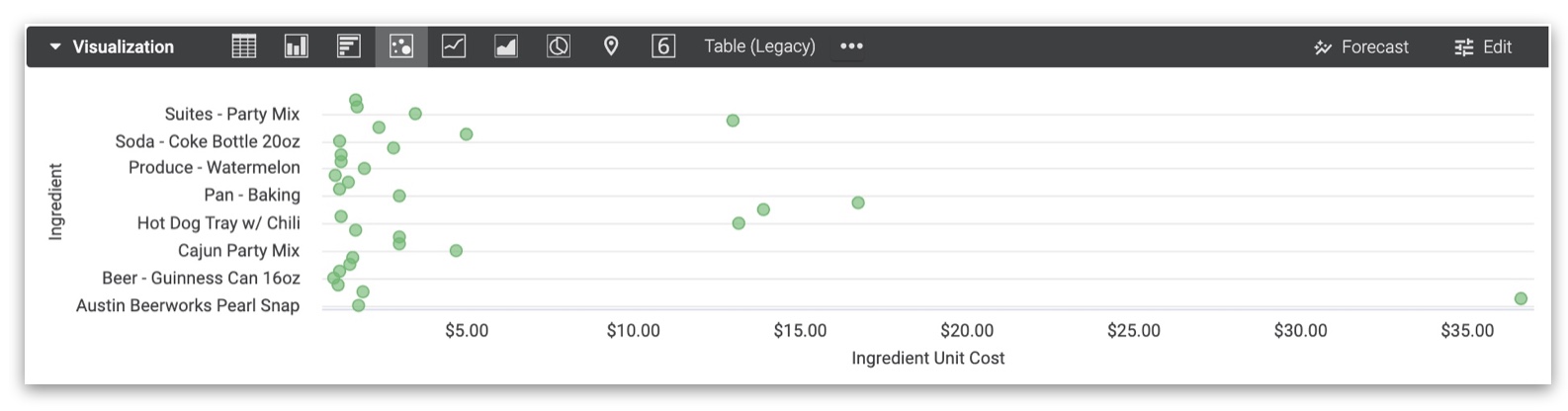Choose the Map visualization pin icon
Viewport: 1568px width, 411px height.
click(x=611, y=46)
